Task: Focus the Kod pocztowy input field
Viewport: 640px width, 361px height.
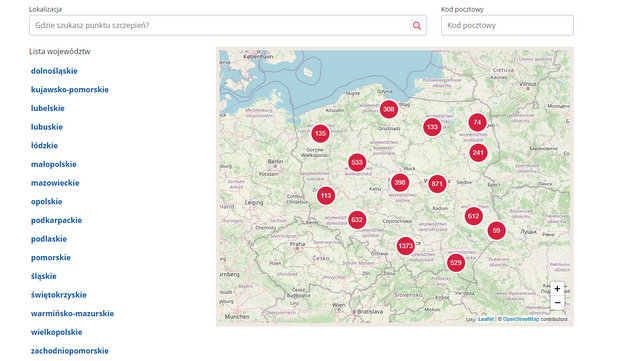Action: tap(507, 25)
